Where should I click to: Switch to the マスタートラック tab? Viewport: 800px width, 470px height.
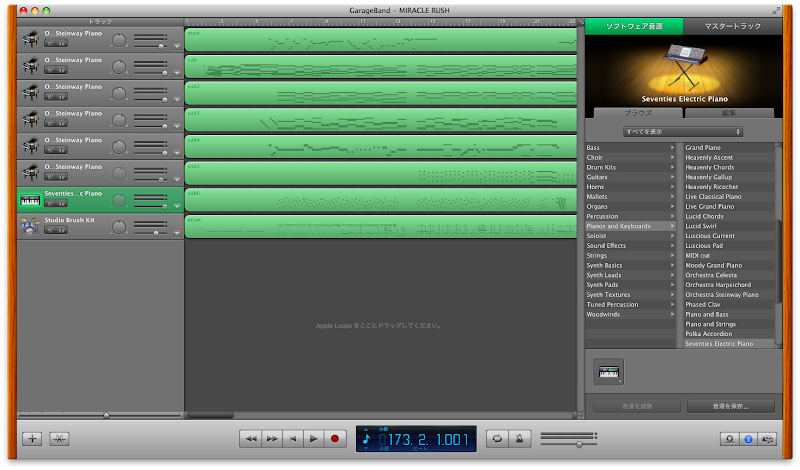pyautogui.click(x=733, y=26)
